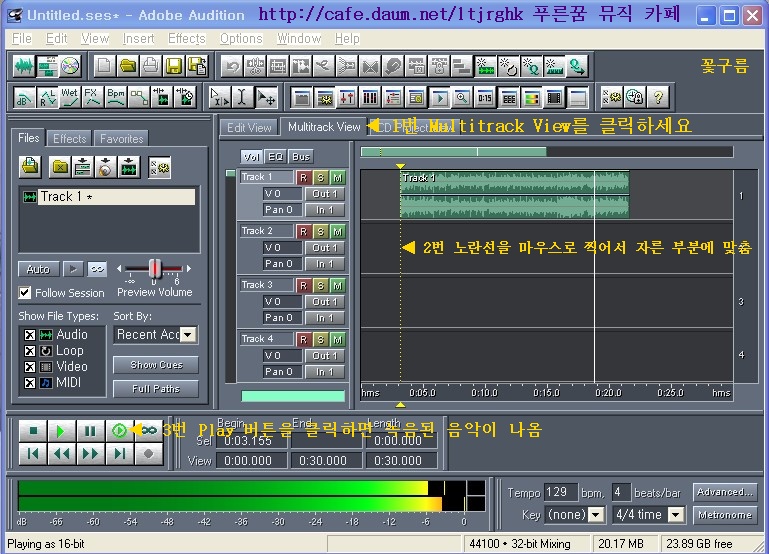Image resolution: width=769 pixels, height=554 pixels.
Task: Click the CD Project view disc icon
Action: (x=70, y=66)
